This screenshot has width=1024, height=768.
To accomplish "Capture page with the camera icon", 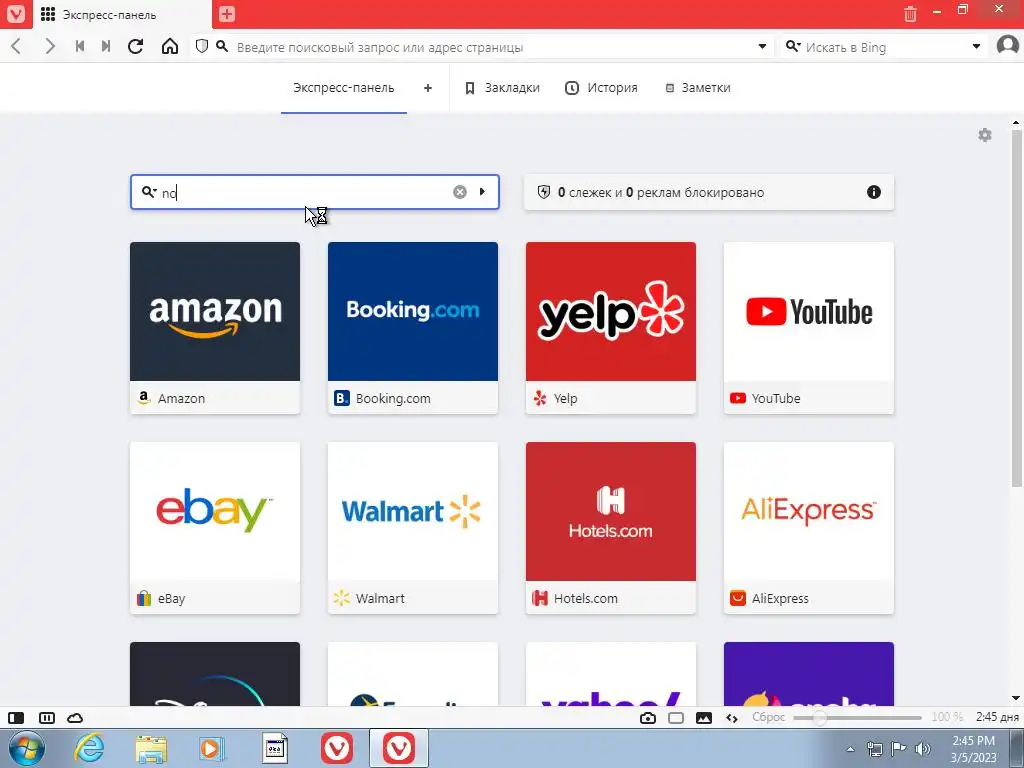I will point(648,718).
